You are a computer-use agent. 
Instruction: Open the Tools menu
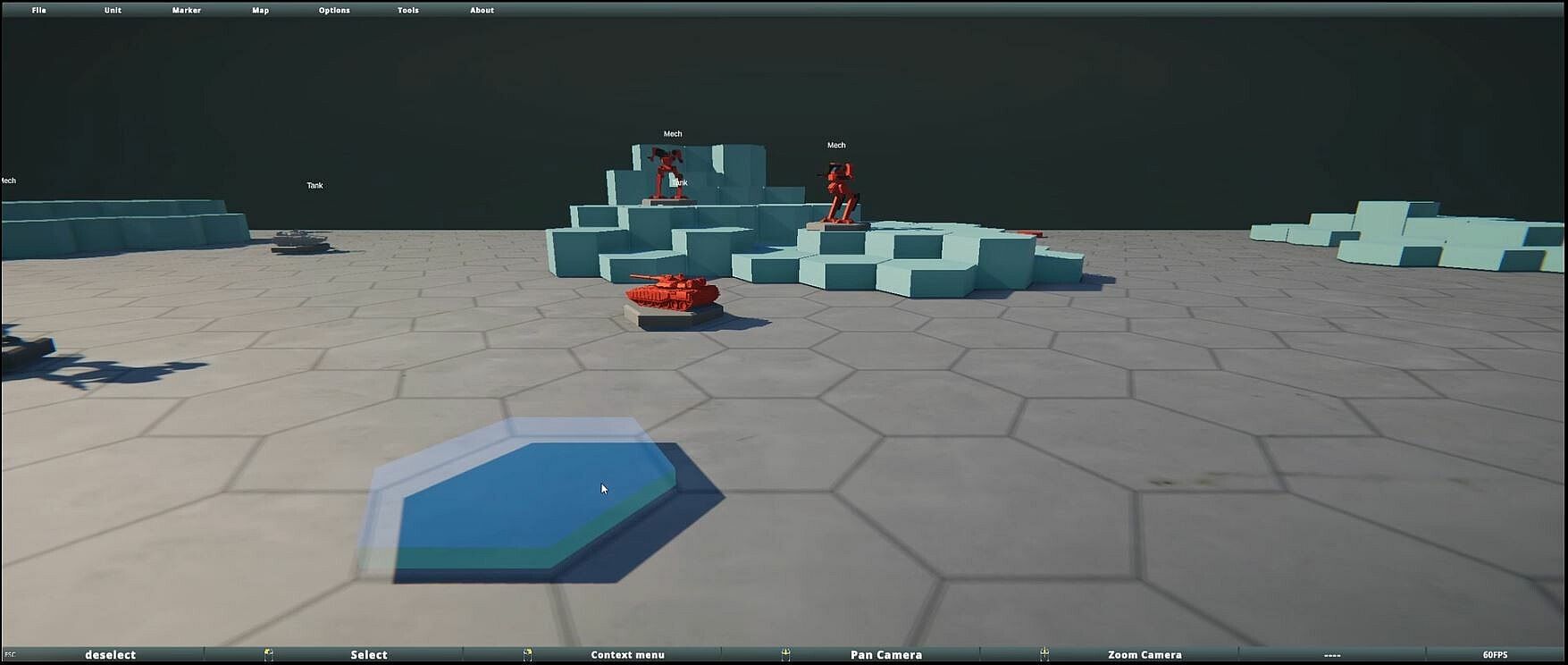click(x=408, y=10)
